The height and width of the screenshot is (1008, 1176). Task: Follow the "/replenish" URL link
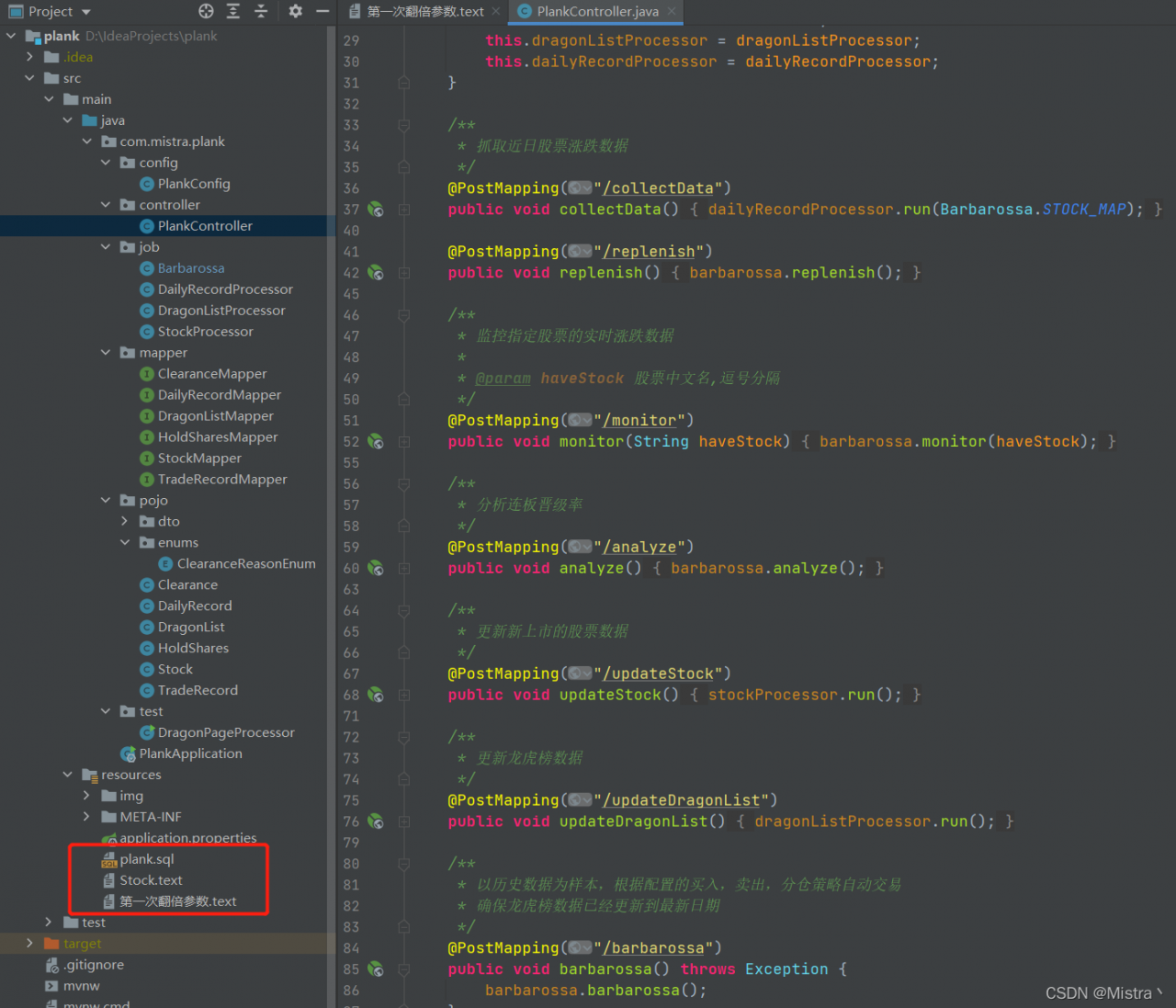tap(649, 252)
